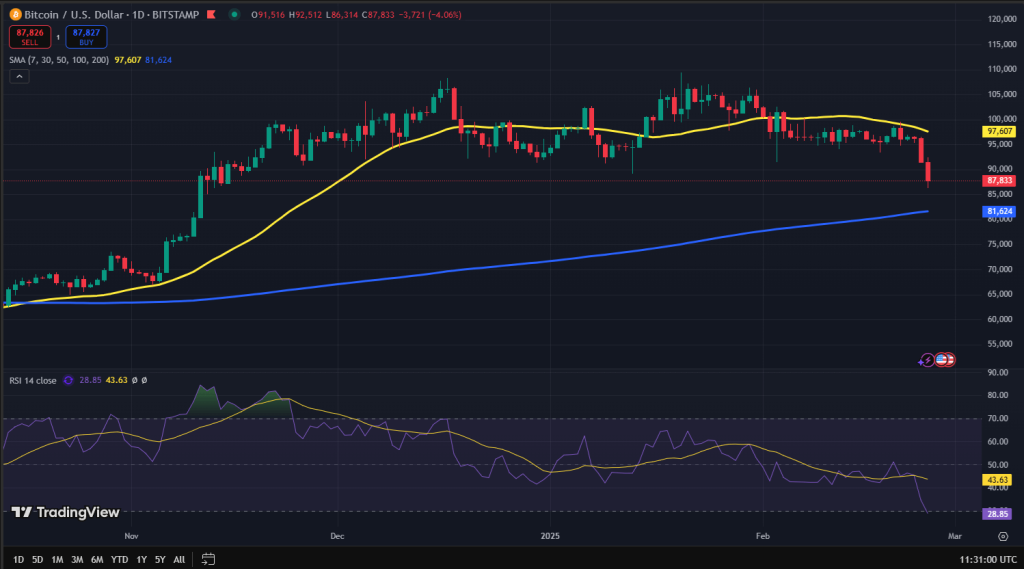
Task: Click the 2025 label on time axis
Action: click(x=551, y=536)
